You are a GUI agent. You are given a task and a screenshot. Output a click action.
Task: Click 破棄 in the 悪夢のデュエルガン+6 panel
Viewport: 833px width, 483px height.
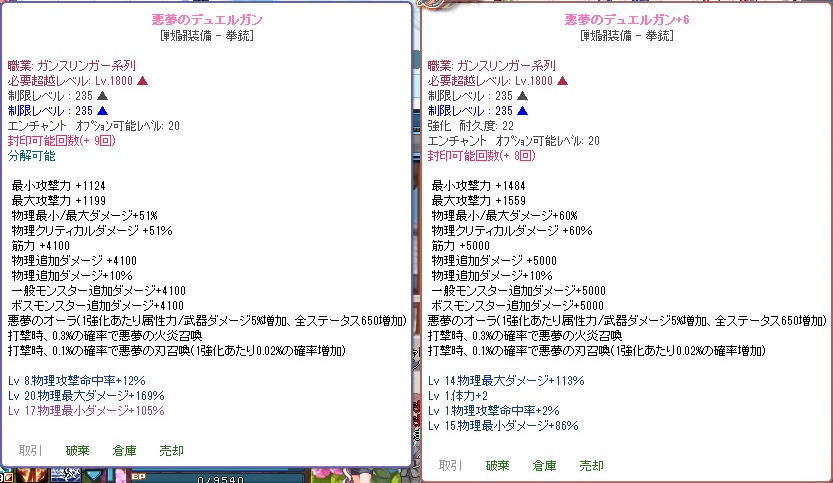click(x=497, y=465)
